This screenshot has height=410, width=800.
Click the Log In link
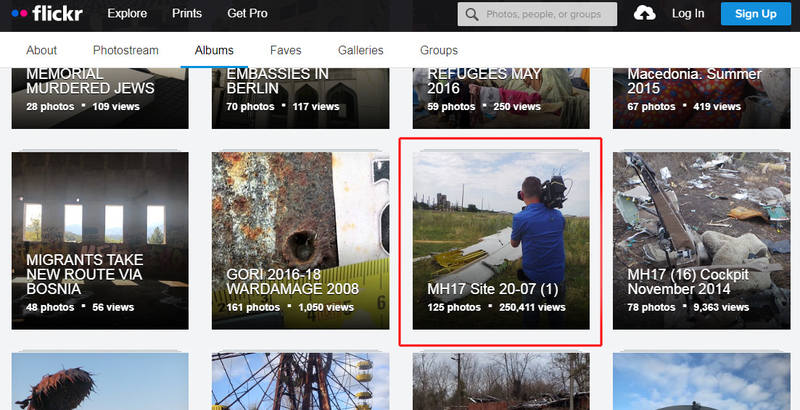tap(688, 14)
